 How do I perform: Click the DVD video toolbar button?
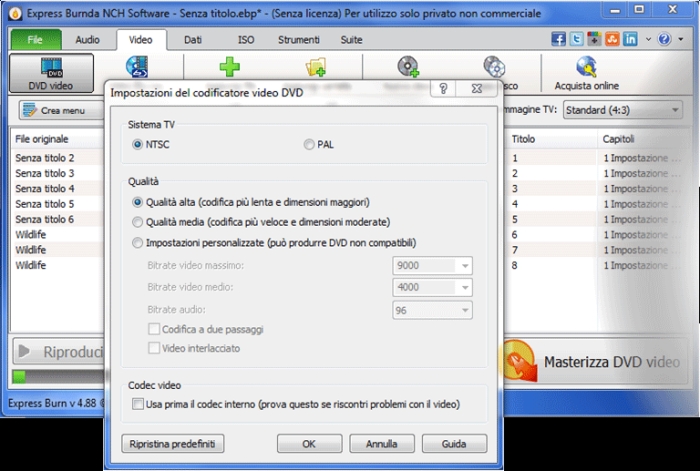point(51,73)
